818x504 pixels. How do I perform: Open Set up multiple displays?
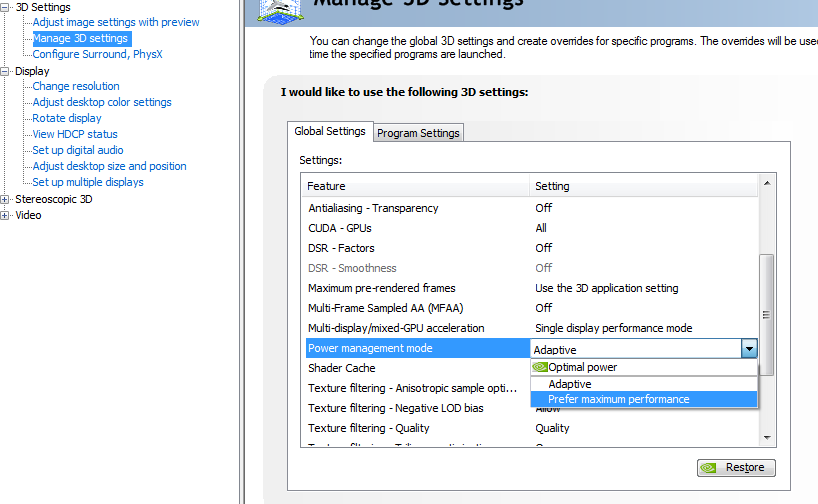point(88,182)
